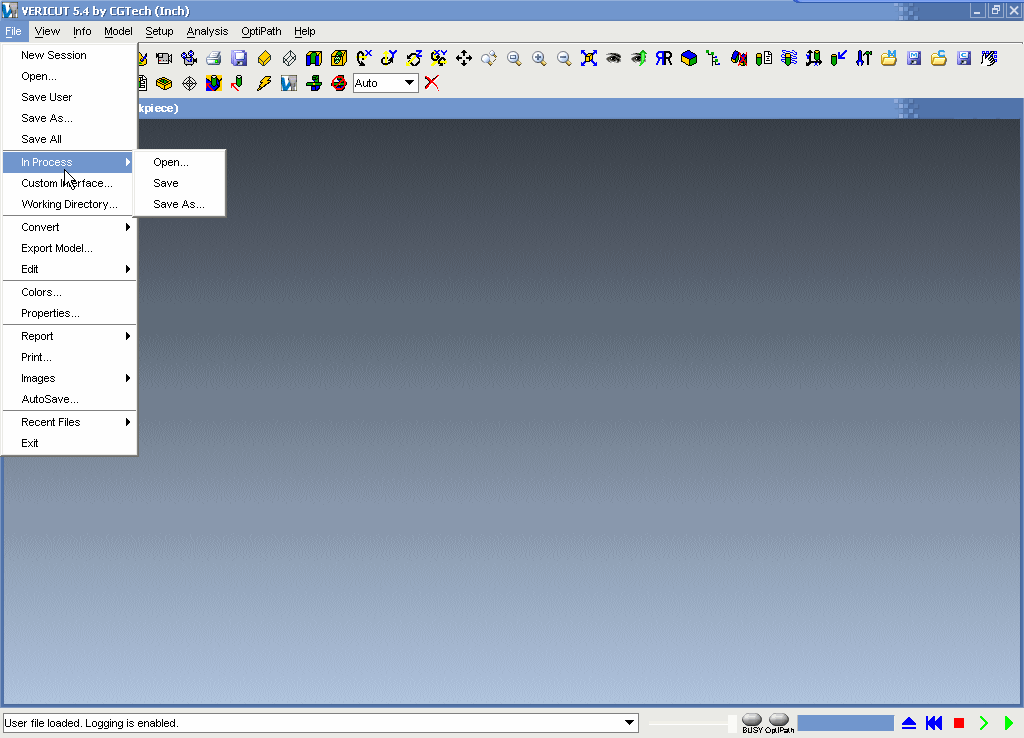The height and width of the screenshot is (738, 1024).
Task: Open the OptiPath menu
Action: click(x=261, y=31)
